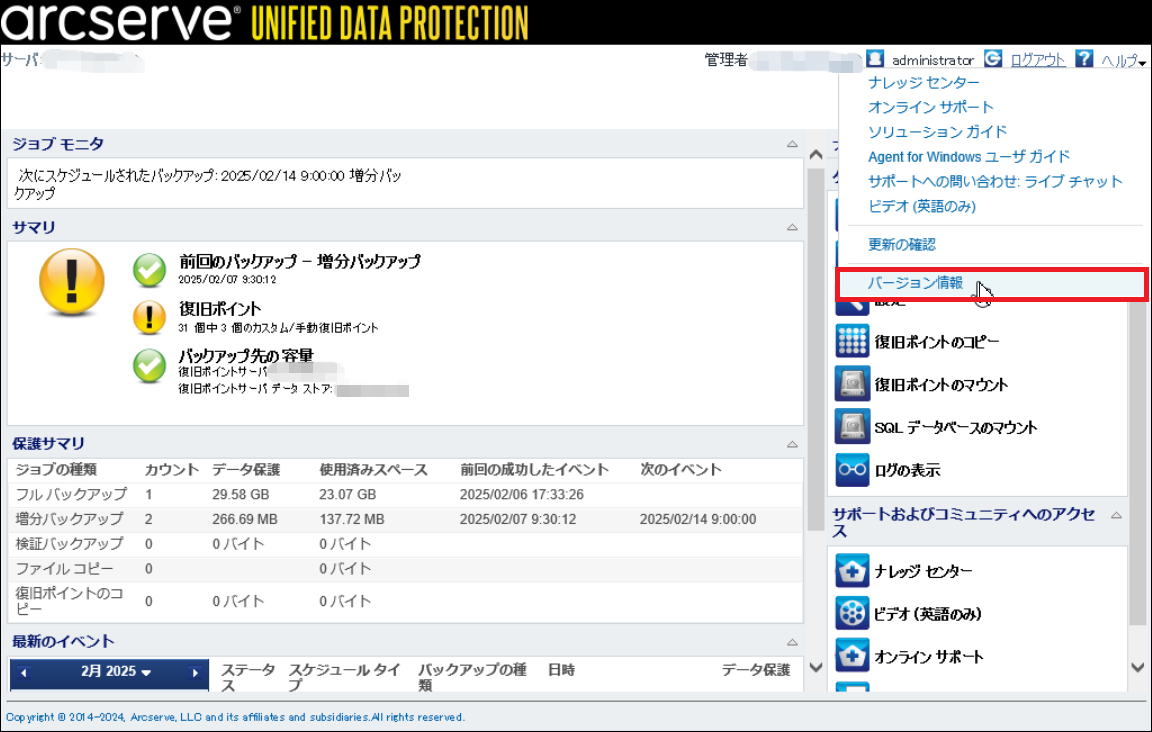
Task: Click the 復旧ポイントのコピー task label
Action: click(x=937, y=342)
